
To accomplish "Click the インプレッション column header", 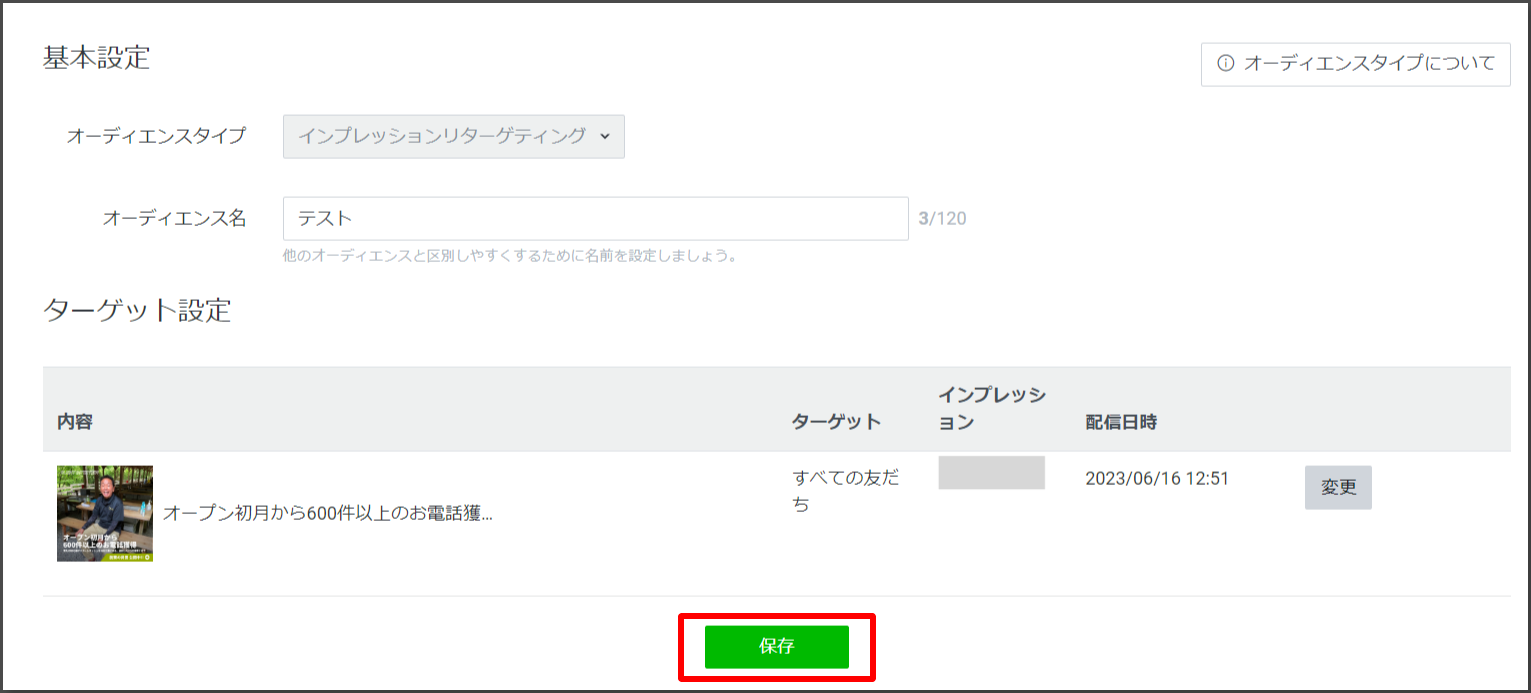I will tap(992, 409).
